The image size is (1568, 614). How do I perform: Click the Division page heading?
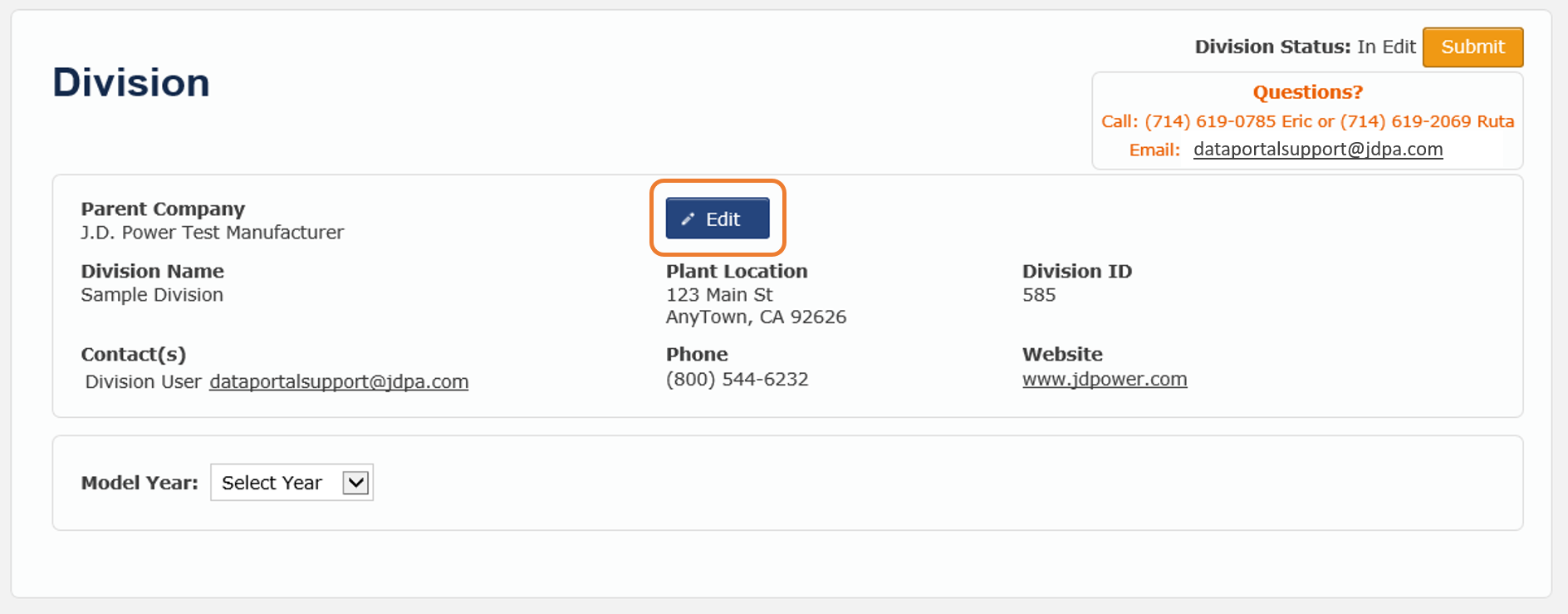(131, 82)
